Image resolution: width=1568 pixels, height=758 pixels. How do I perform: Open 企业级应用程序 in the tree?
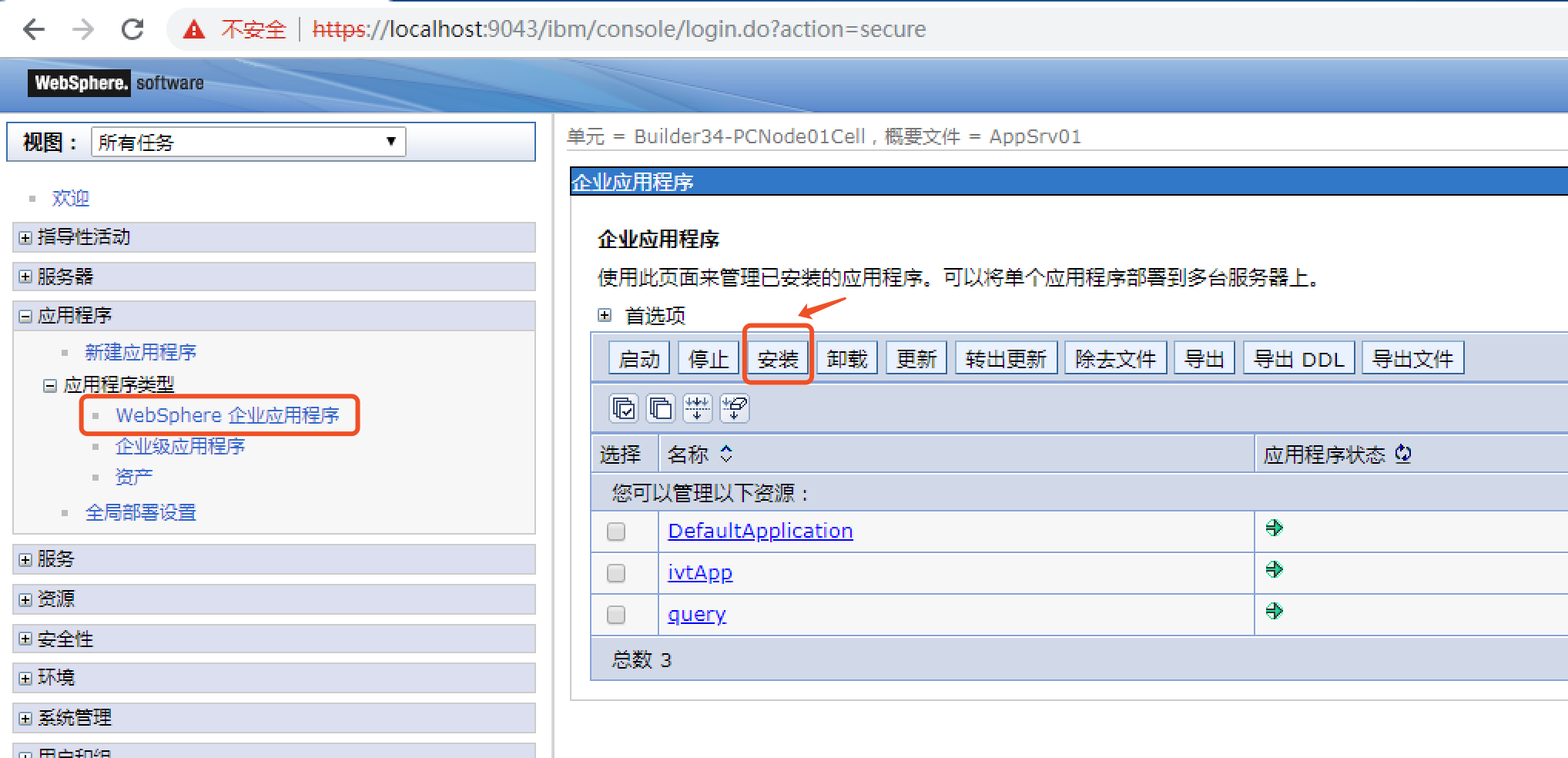[x=180, y=446]
